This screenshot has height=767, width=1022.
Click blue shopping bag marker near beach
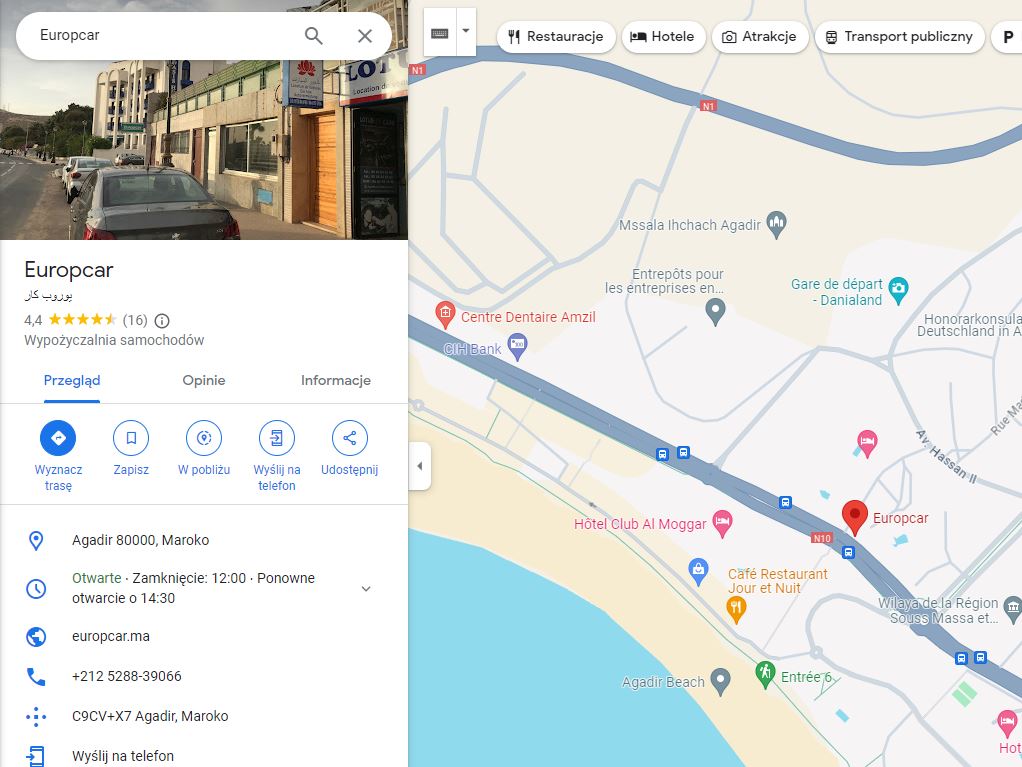[699, 572]
